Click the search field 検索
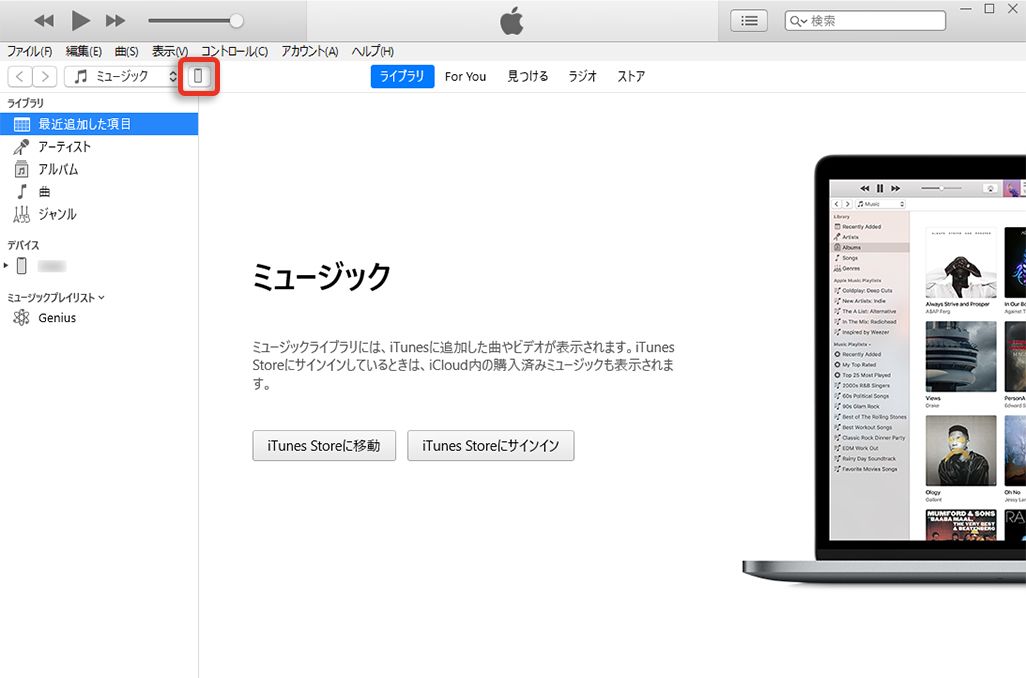Image resolution: width=1026 pixels, height=678 pixels. [x=865, y=21]
